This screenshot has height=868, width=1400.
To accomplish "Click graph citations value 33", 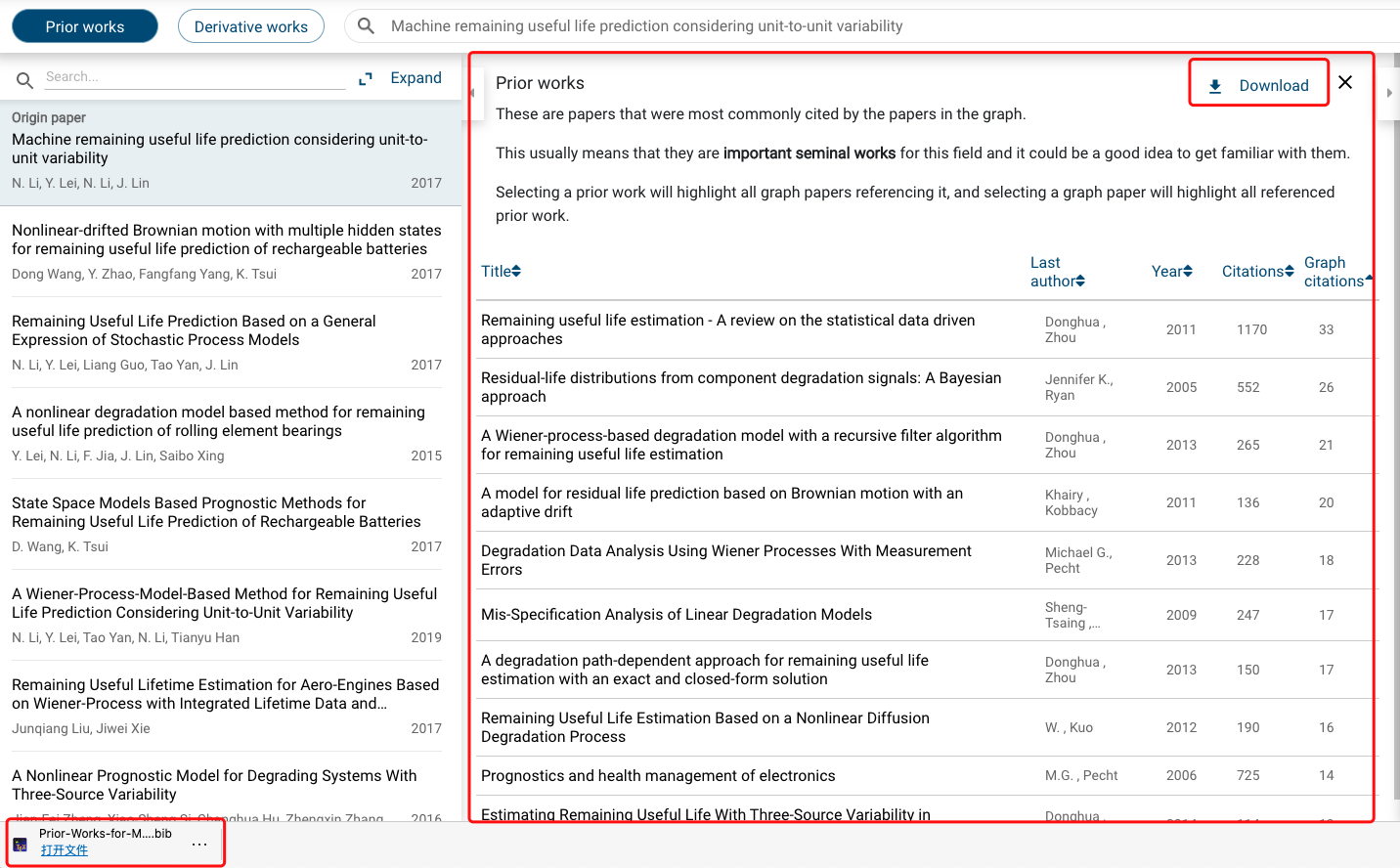I will click(x=1326, y=329).
